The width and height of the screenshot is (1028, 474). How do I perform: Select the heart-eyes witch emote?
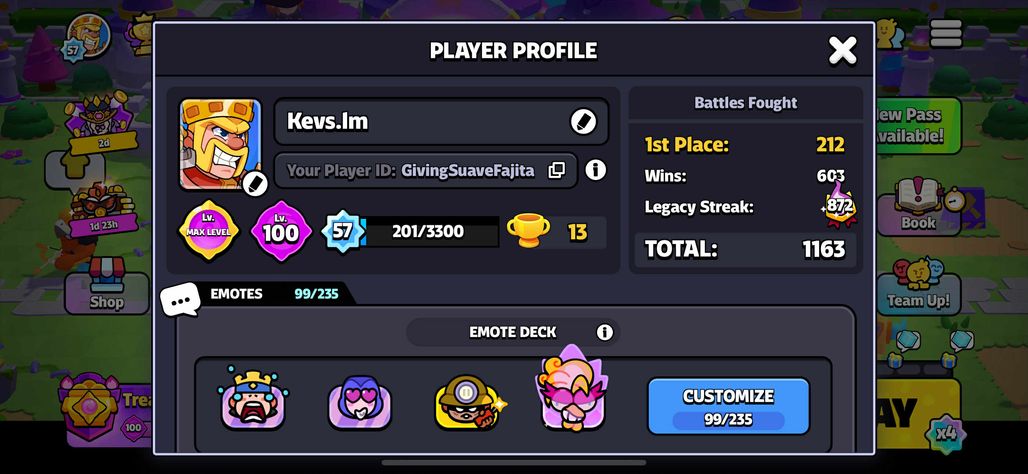tap(360, 401)
